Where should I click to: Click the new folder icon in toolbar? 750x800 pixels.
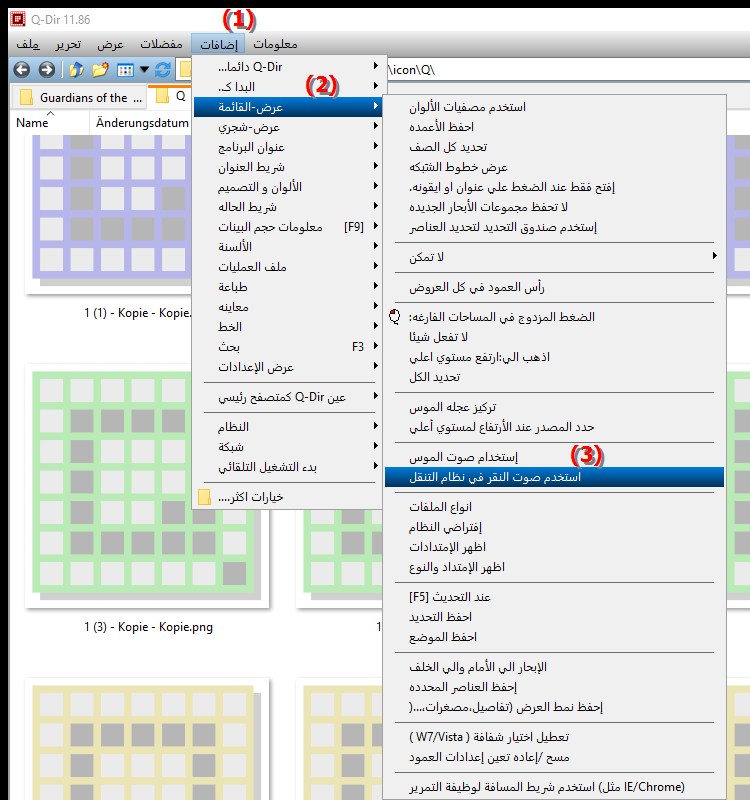(101, 69)
